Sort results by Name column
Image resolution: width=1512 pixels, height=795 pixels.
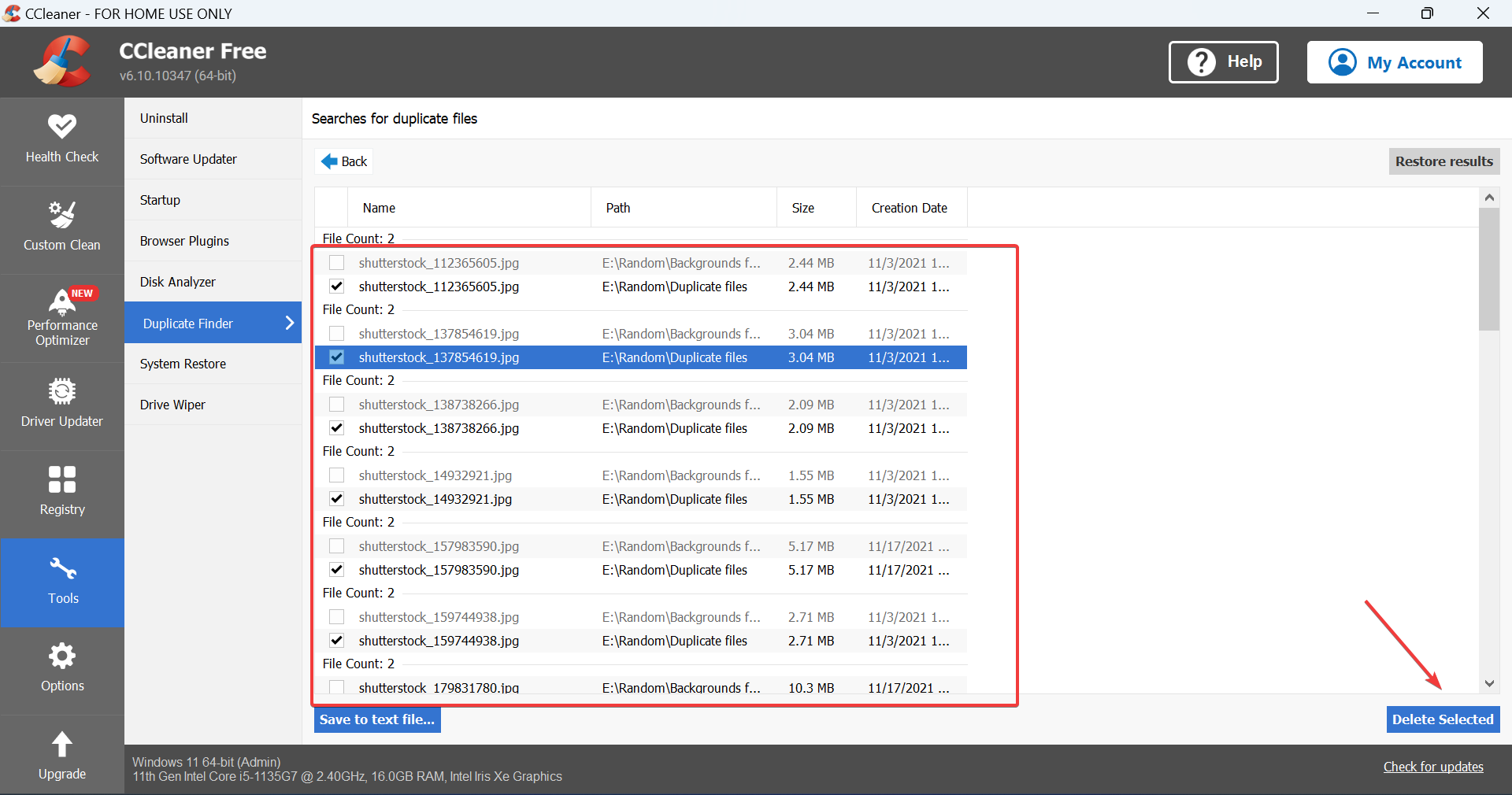pyautogui.click(x=469, y=208)
